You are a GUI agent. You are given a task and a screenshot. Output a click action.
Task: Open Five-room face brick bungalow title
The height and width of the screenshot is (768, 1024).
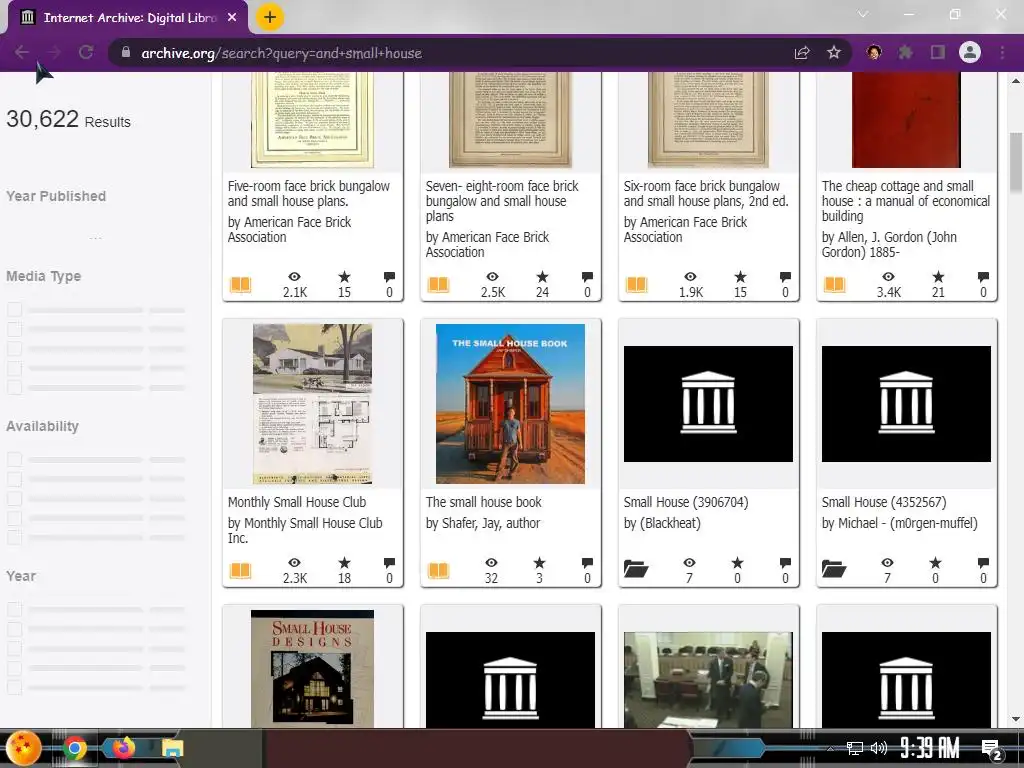(308, 193)
